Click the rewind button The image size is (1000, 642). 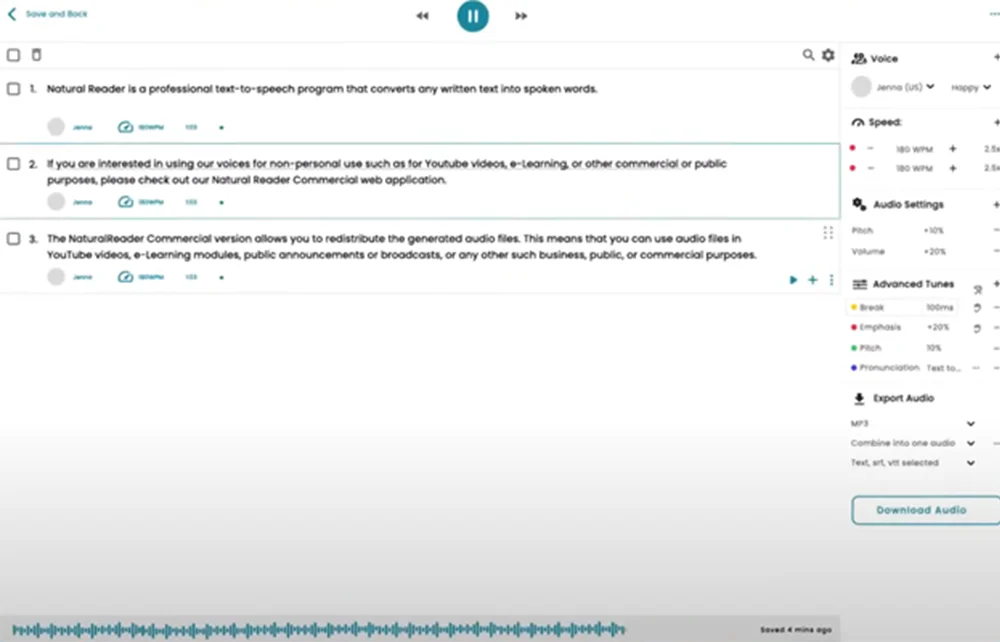tap(422, 16)
